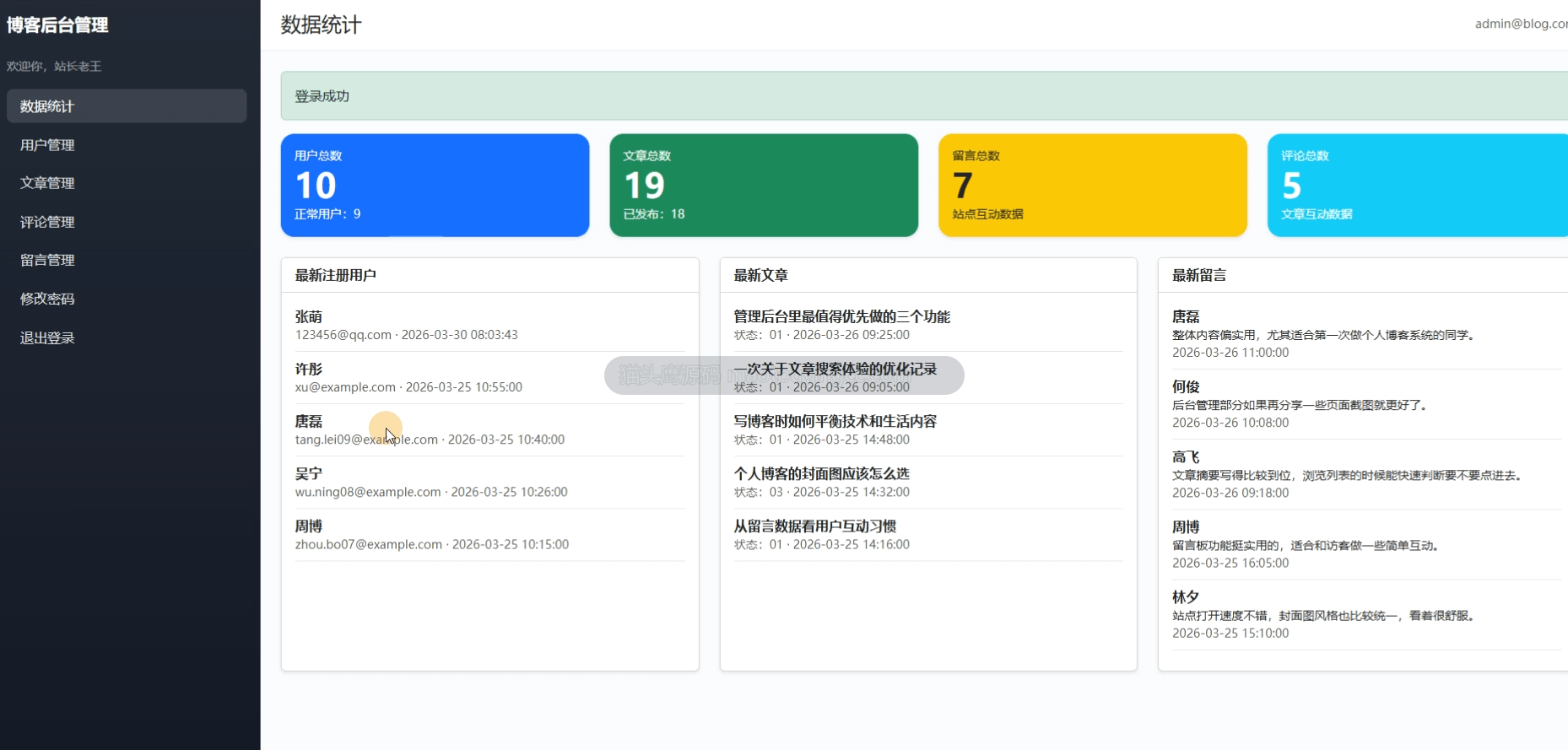This screenshot has width=1568, height=750.
Task: Click the 文章总数 green card
Action: pyautogui.click(x=764, y=186)
